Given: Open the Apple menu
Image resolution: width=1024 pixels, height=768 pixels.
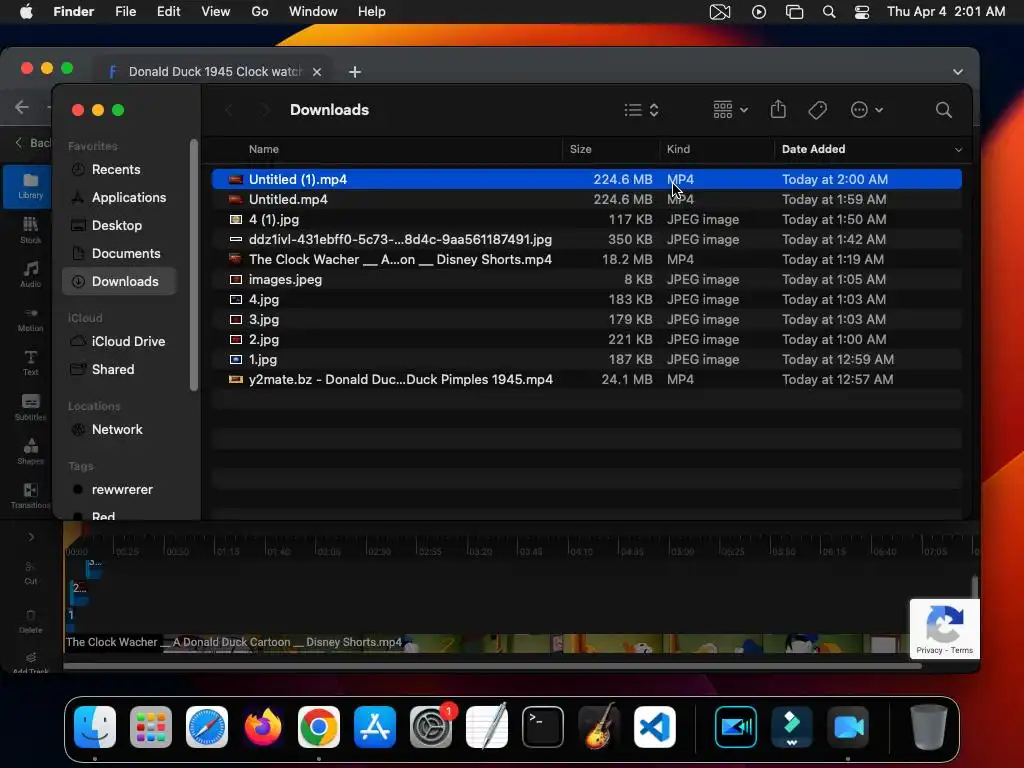Looking at the screenshot, I should [26, 12].
